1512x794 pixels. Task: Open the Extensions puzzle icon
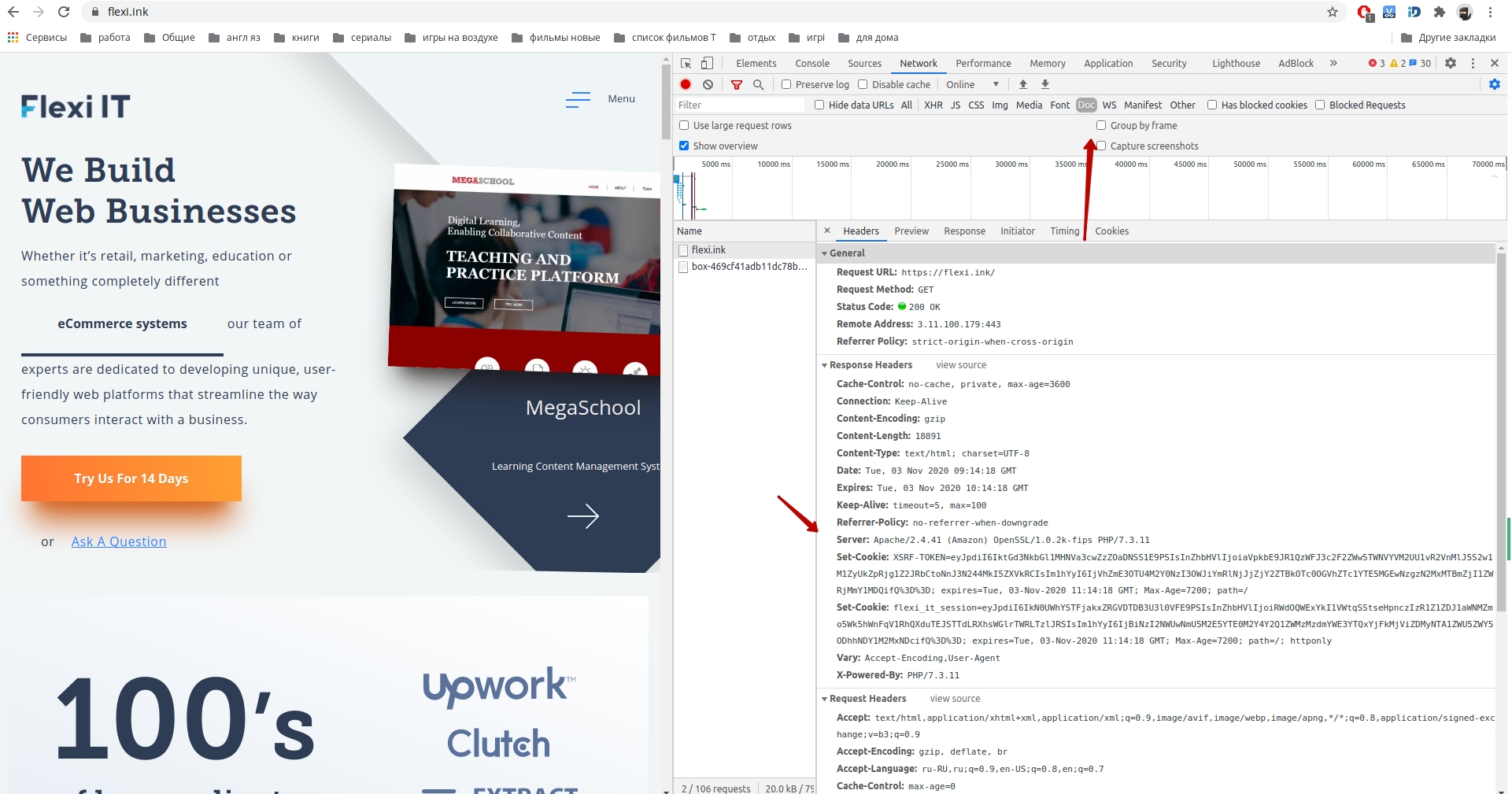(x=1440, y=12)
